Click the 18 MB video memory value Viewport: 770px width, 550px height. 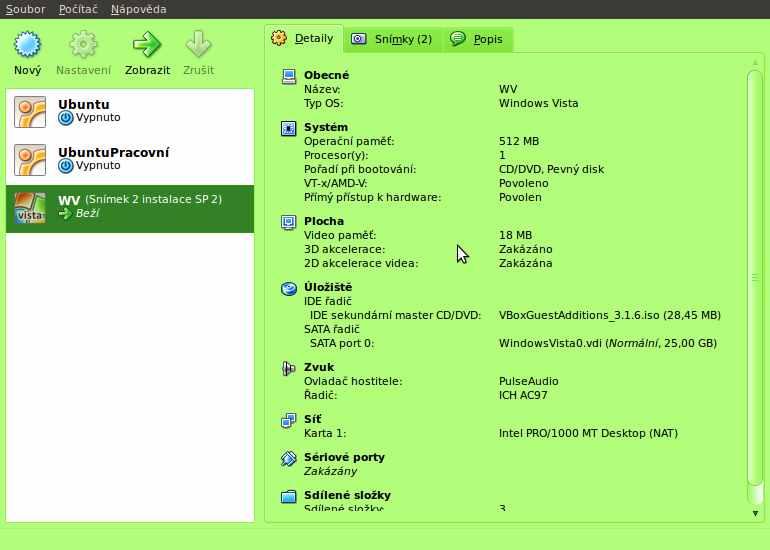coord(516,235)
